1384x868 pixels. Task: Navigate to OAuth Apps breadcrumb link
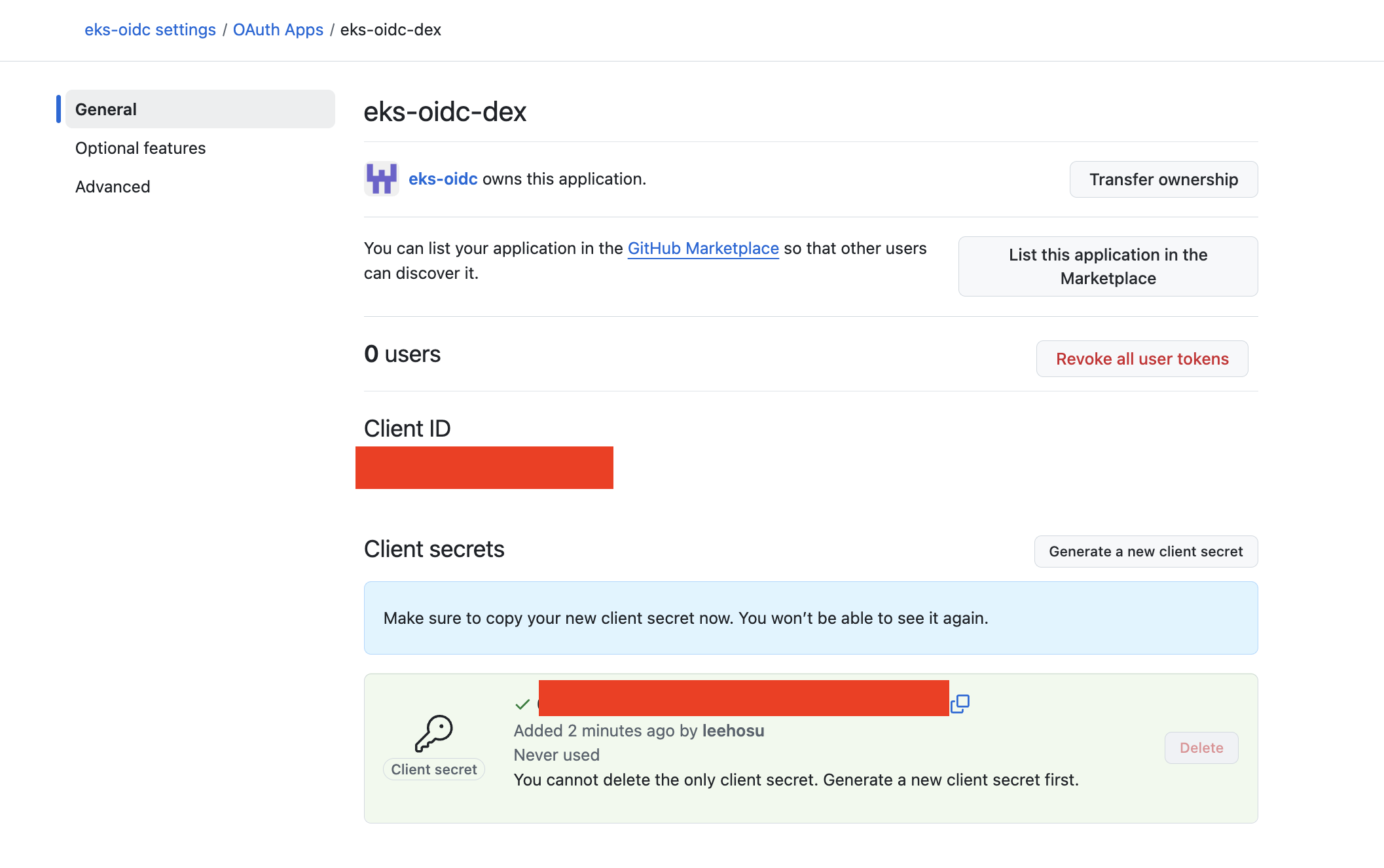278,29
